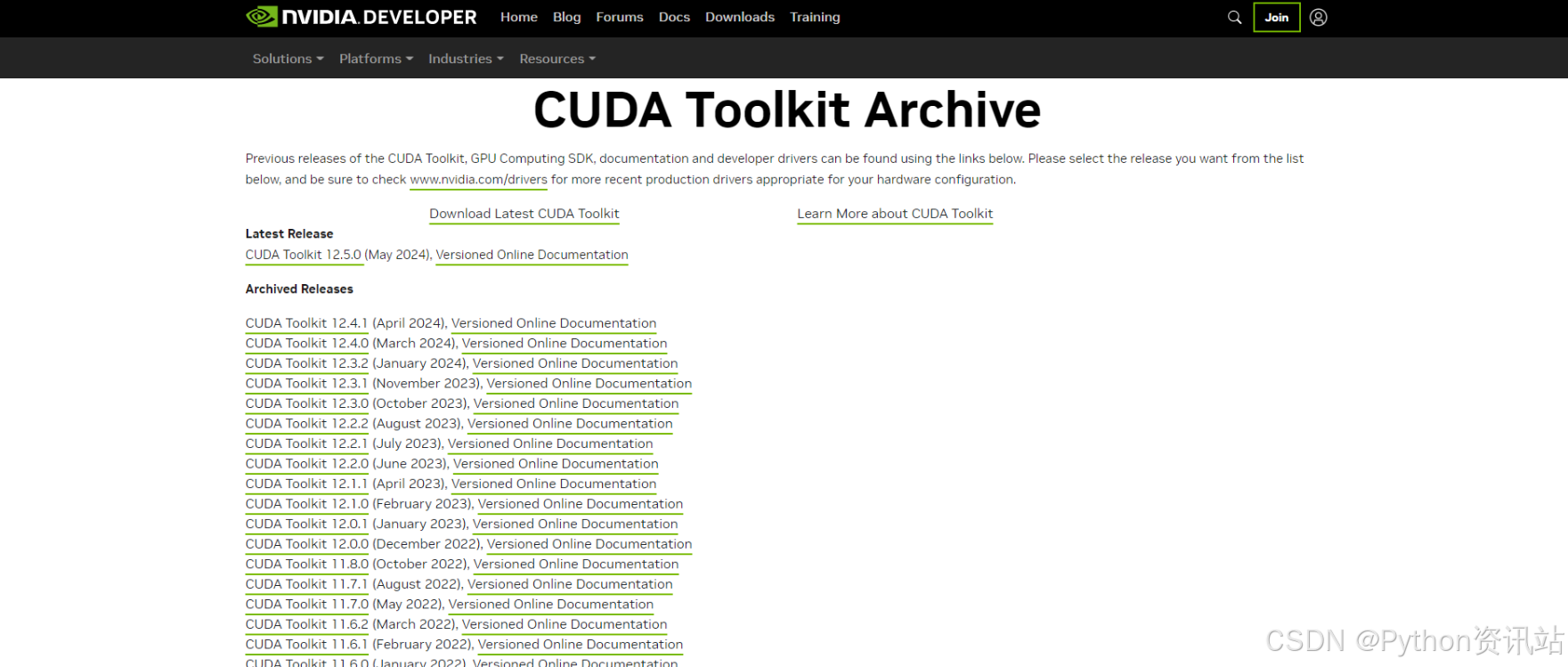Follow the www.nvidia.com/drivers link
Viewport: 1568px width, 667px height.
pos(478,180)
